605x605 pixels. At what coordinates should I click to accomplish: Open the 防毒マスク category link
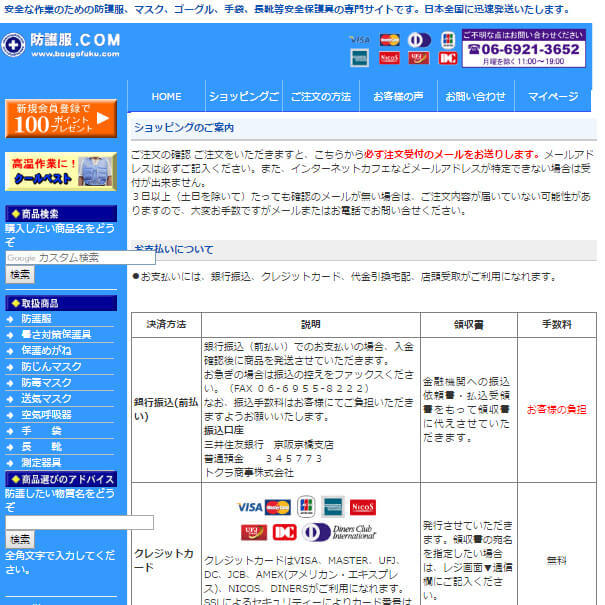pyautogui.click(x=46, y=383)
